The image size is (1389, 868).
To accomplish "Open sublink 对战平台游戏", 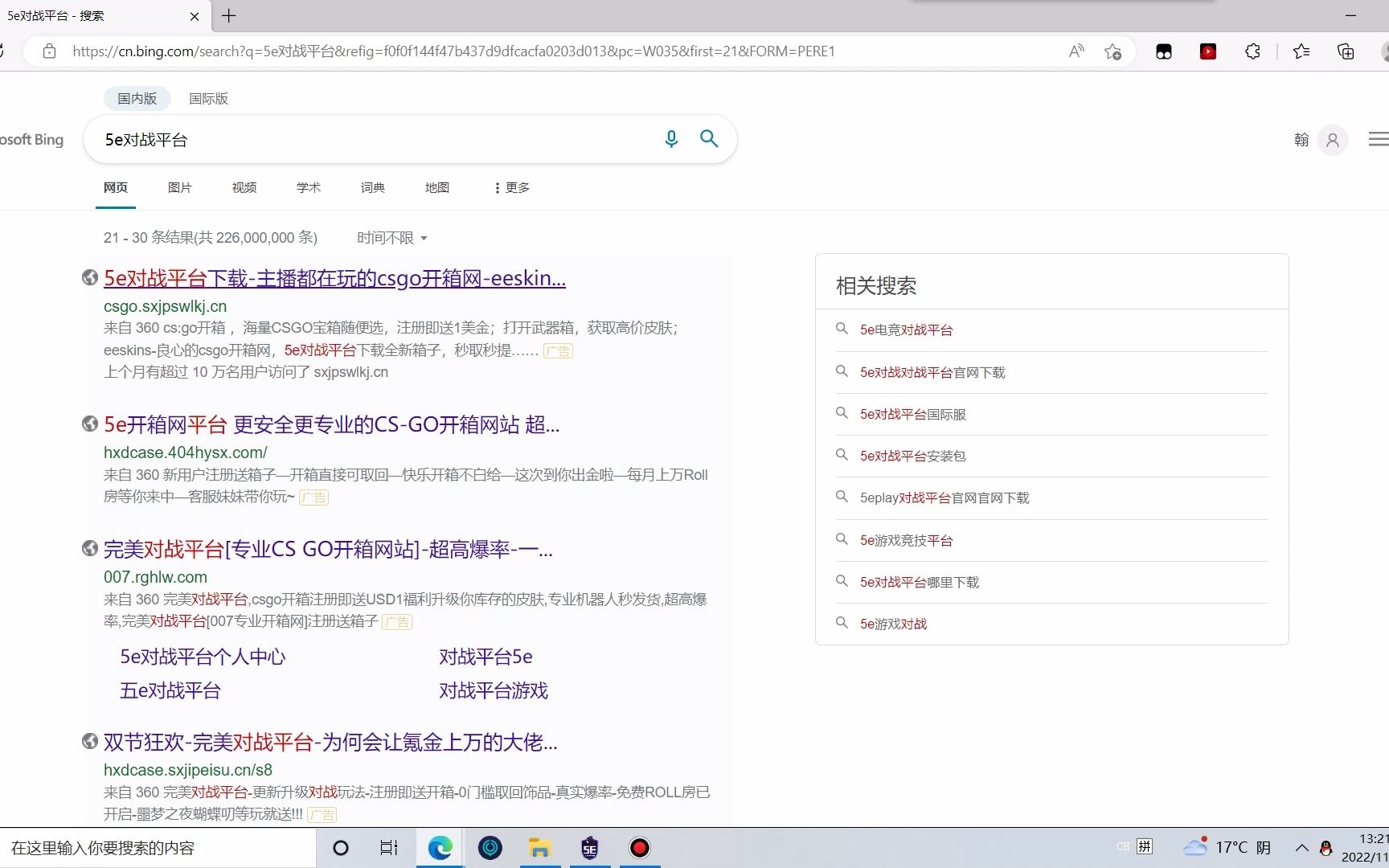I will point(494,690).
